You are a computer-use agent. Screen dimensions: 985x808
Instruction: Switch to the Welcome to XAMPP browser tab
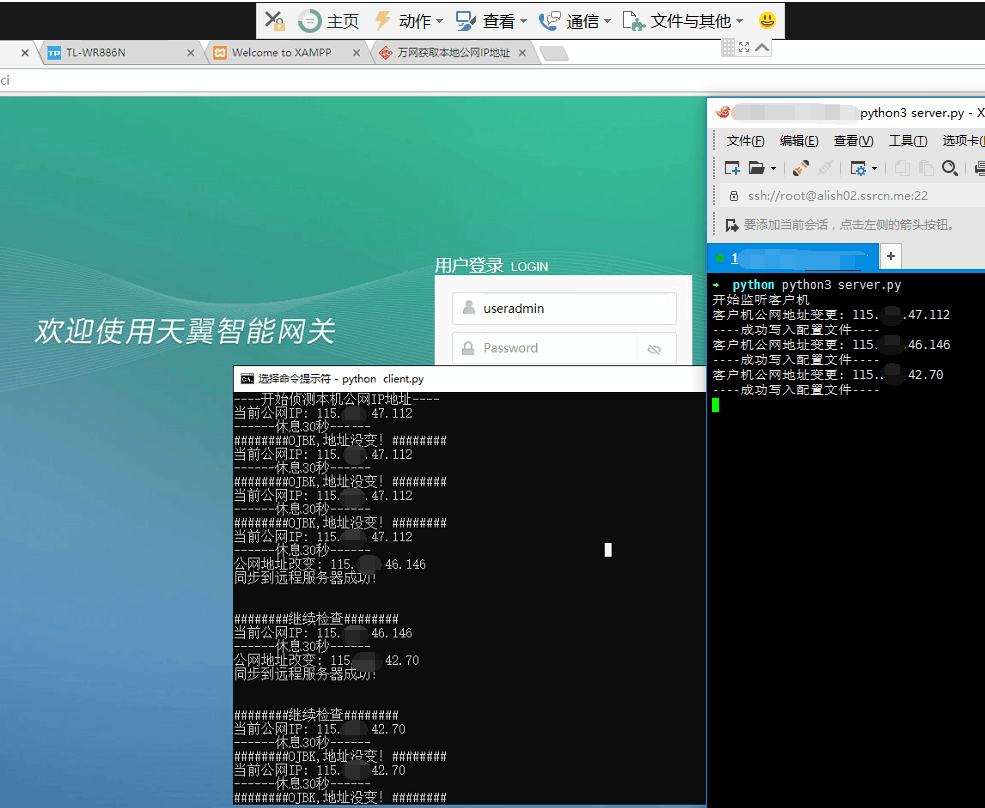281,53
